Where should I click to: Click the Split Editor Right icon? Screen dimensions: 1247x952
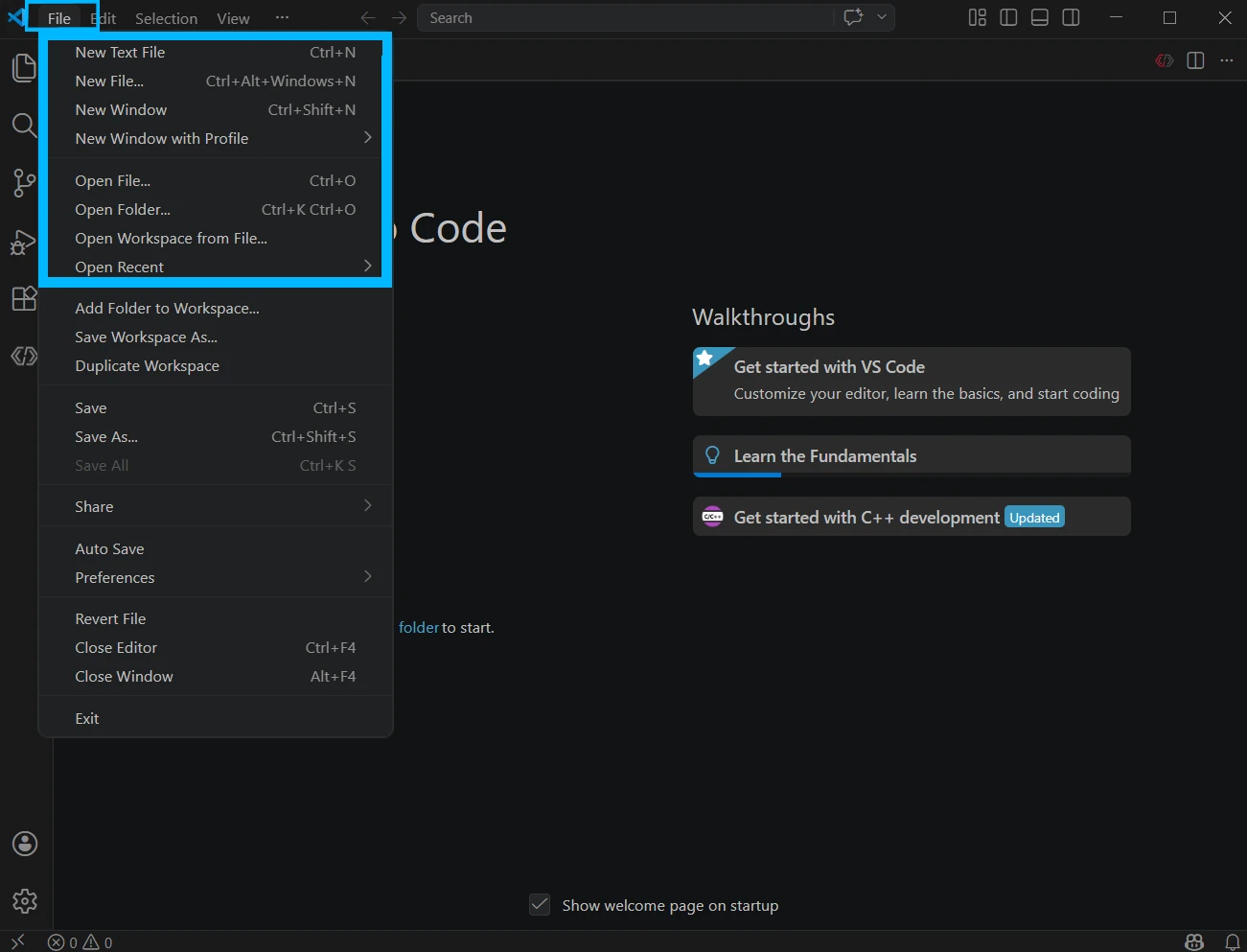tap(1195, 60)
